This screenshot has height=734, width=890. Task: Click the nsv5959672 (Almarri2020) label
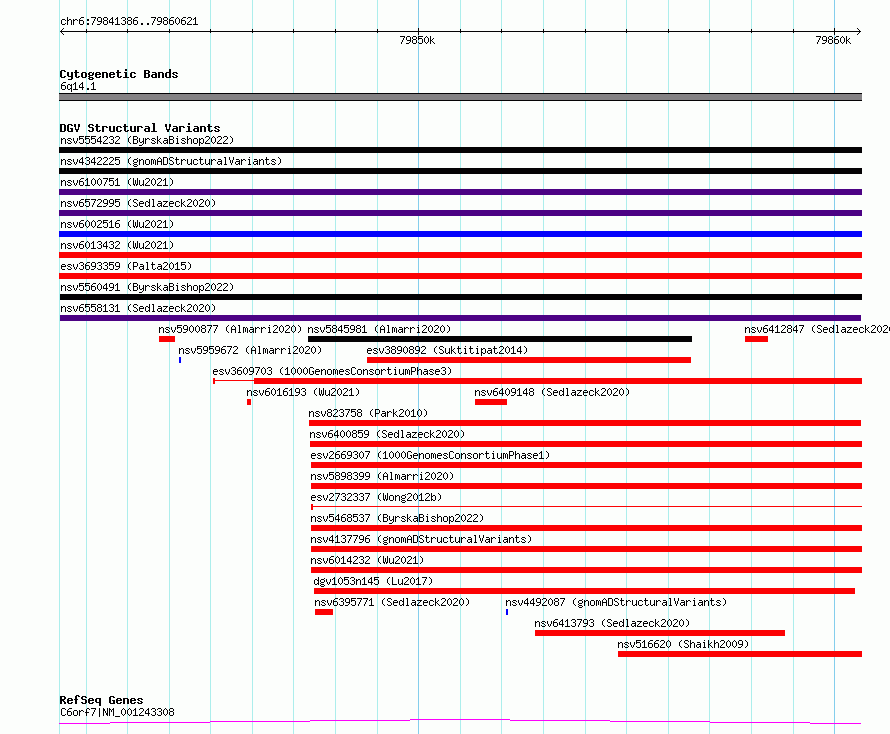pos(250,350)
